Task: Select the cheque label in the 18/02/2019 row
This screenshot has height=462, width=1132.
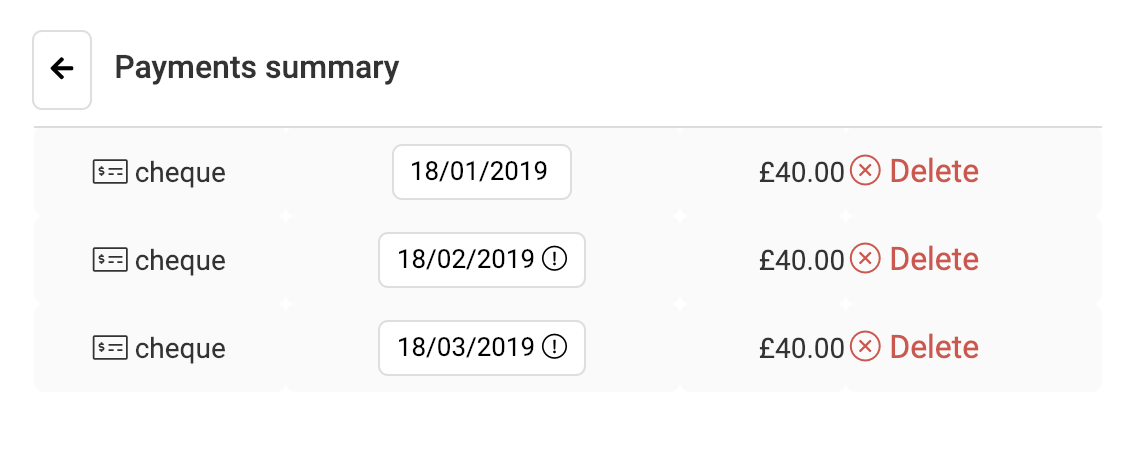Action: click(x=180, y=262)
